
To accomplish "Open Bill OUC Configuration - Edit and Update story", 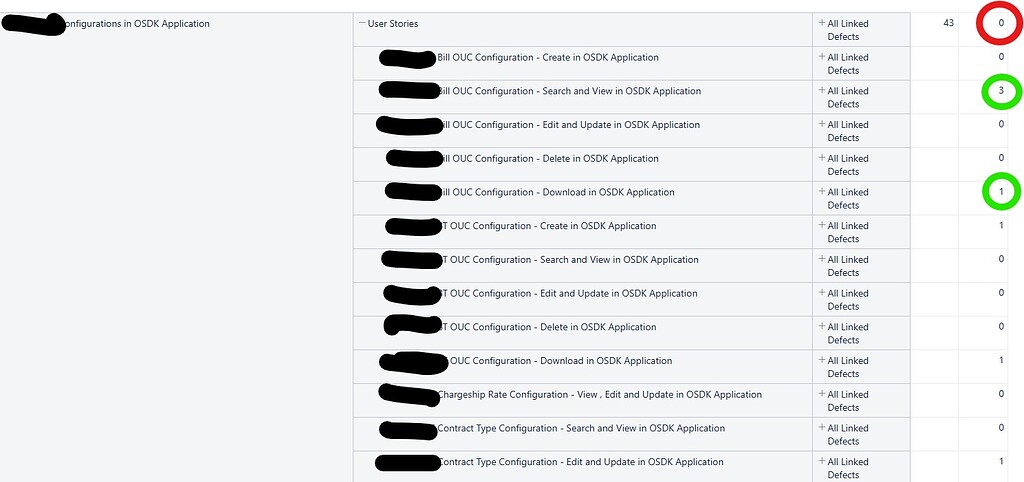I will (570, 125).
